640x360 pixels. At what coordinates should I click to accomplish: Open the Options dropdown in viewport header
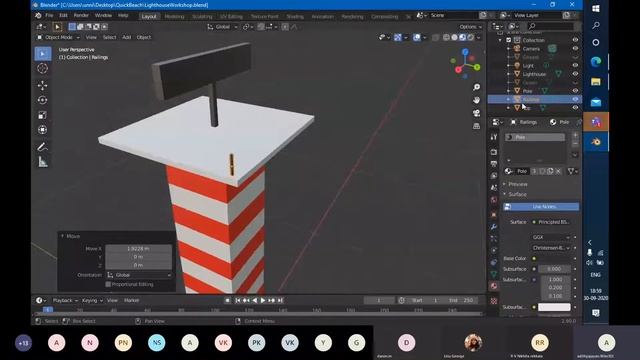(470, 27)
